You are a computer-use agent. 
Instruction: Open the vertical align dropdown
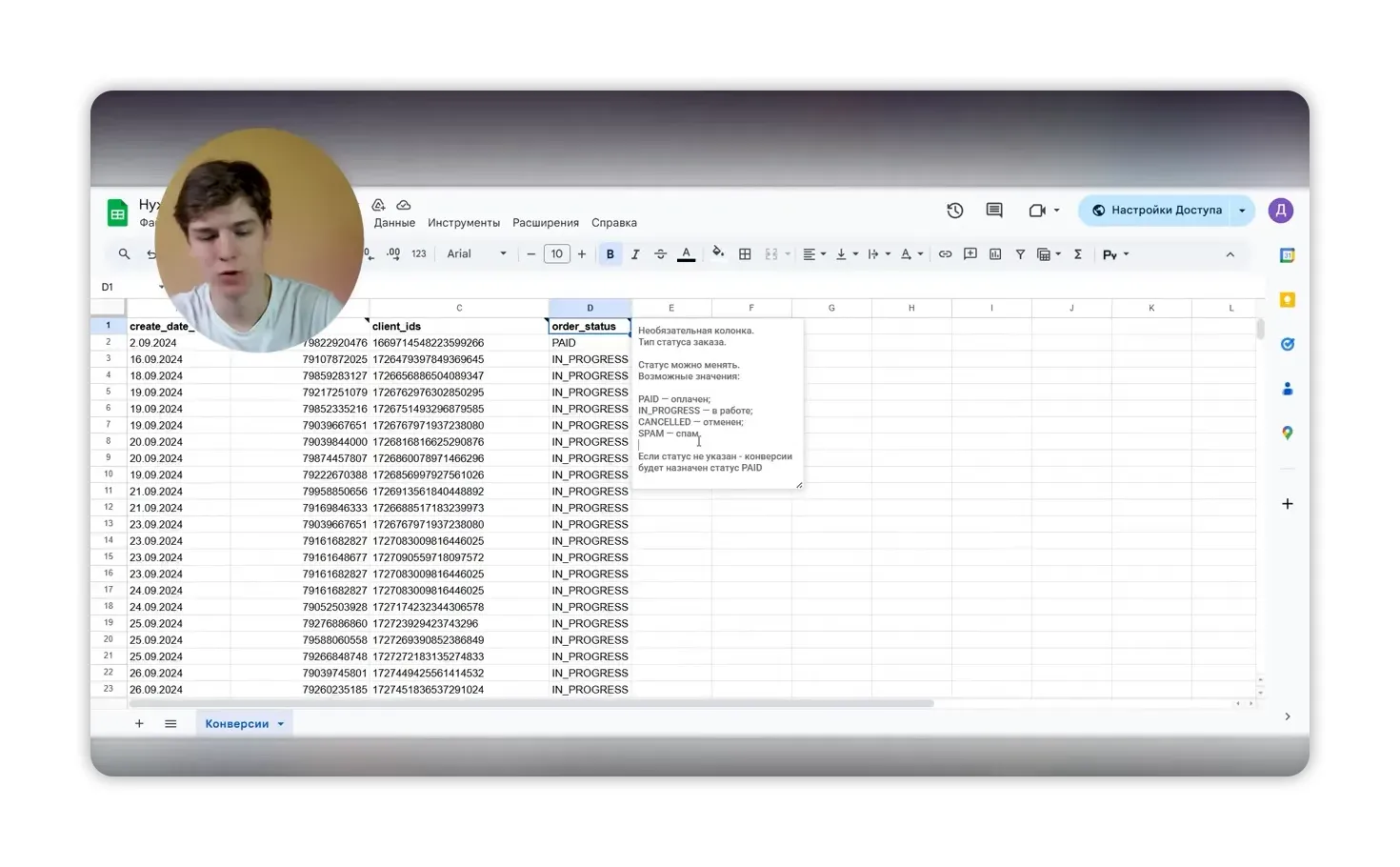pyautogui.click(x=847, y=254)
